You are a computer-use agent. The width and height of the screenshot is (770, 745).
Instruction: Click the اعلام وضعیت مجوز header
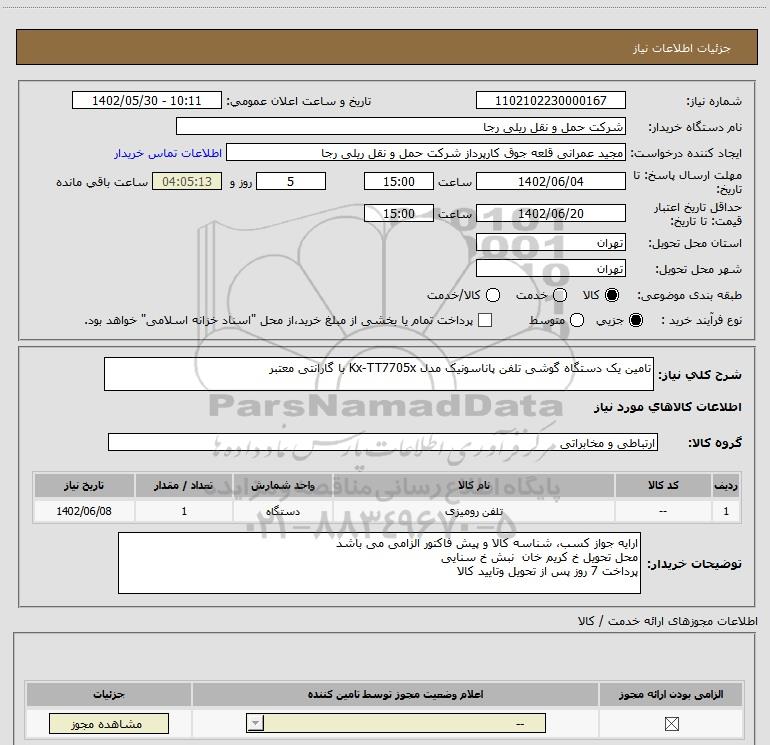click(395, 694)
